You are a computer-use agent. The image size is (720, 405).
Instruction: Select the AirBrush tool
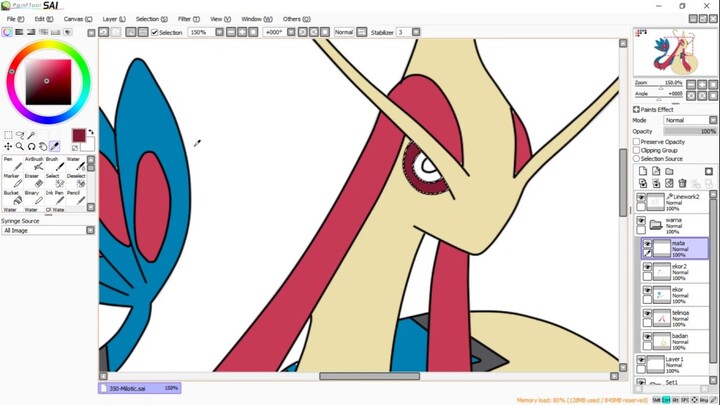[34, 163]
